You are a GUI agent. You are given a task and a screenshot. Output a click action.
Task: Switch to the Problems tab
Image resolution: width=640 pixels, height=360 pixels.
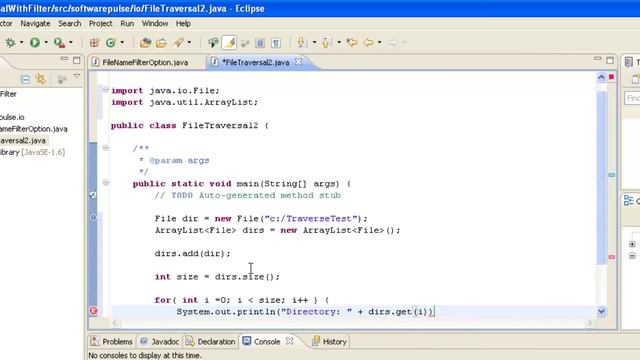[112, 342]
